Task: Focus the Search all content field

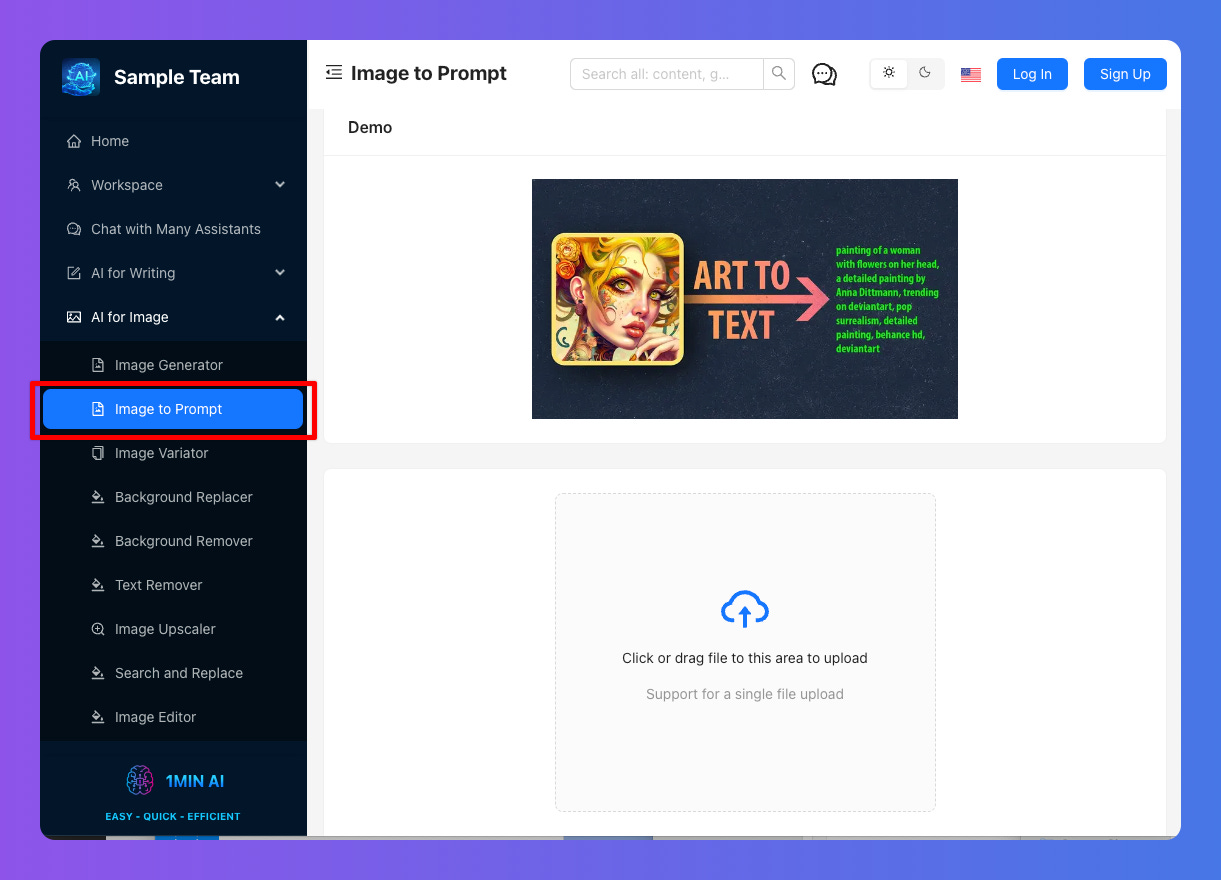Action: pyautogui.click(x=667, y=74)
